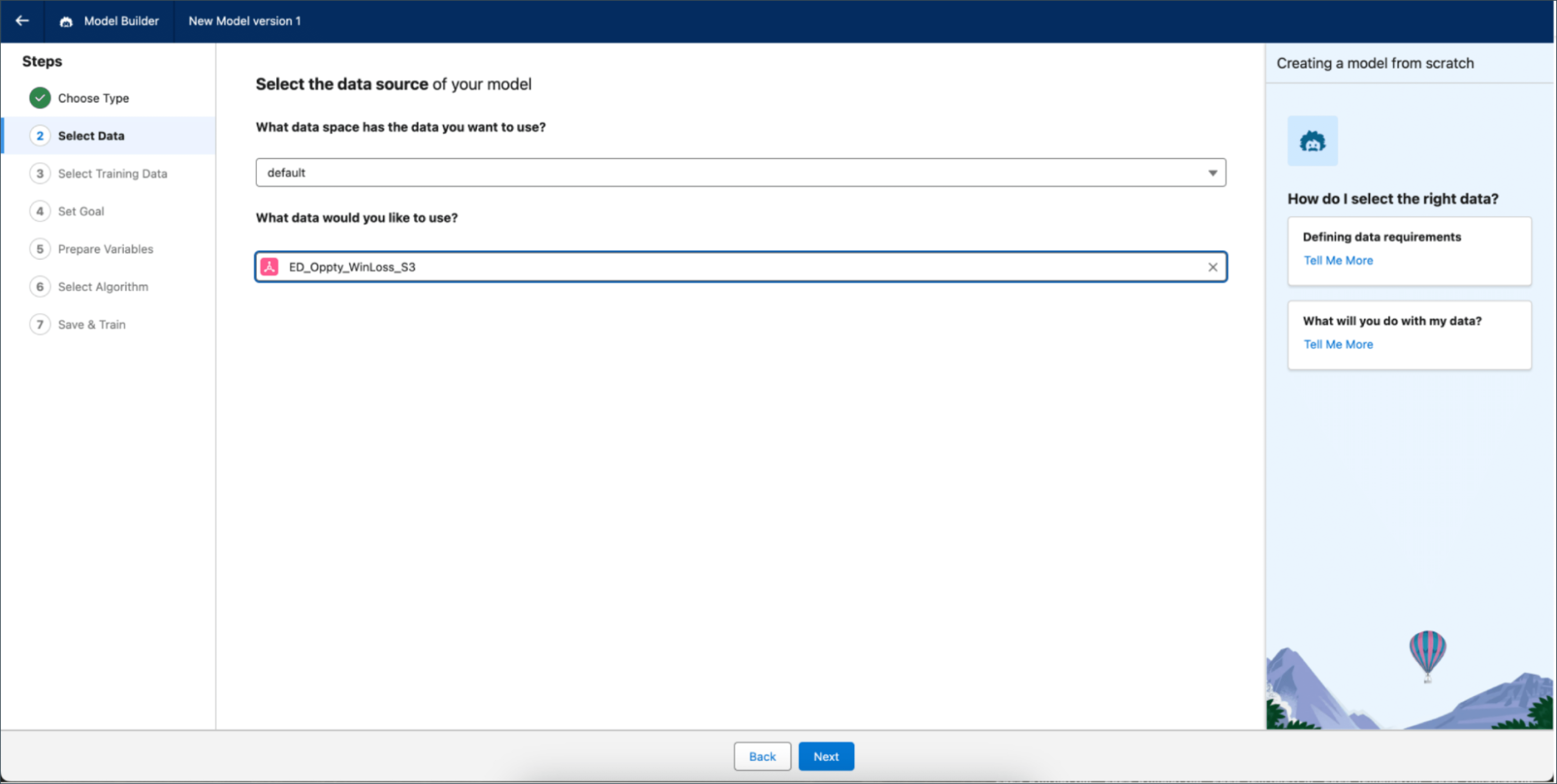Click the ED_Oppty_WinLoss_S3 data input field
Screen dimensions: 1557x784
click(741, 267)
